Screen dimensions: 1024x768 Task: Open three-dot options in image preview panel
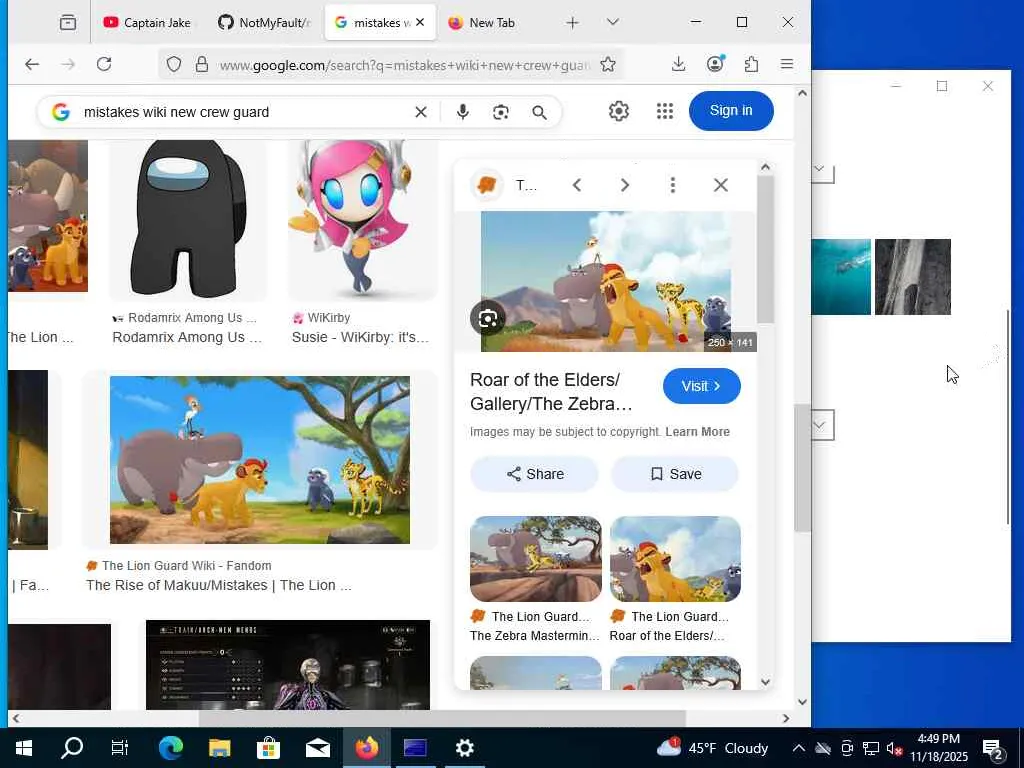coord(673,185)
